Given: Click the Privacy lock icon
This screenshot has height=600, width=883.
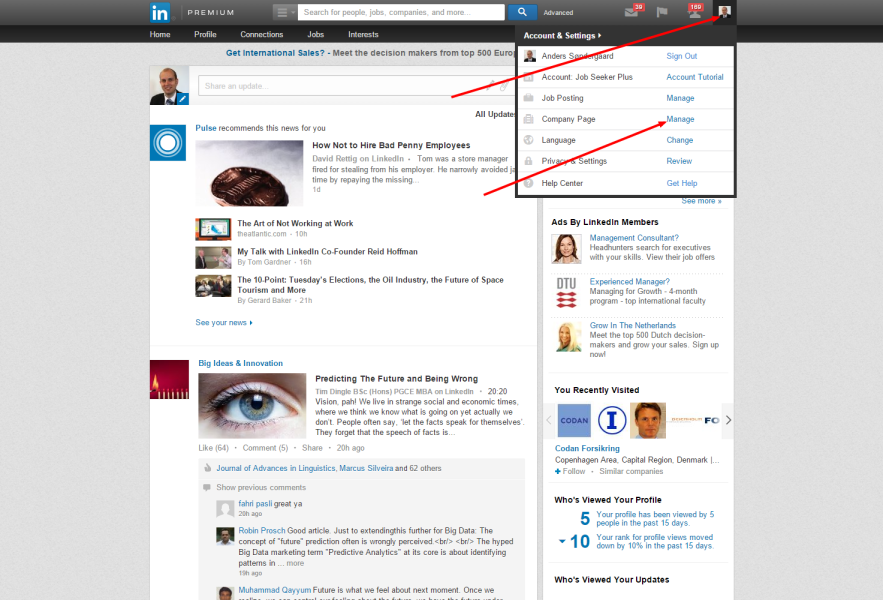Looking at the screenshot, I should (528, 161).
